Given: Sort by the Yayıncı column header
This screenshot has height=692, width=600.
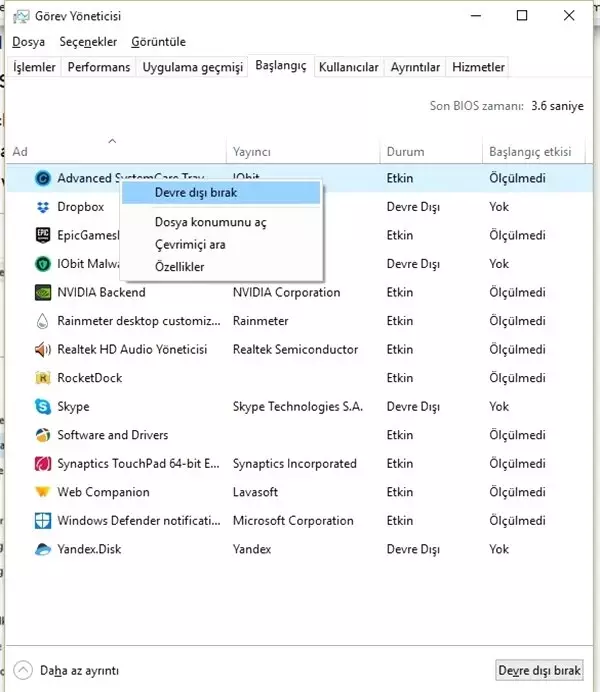Looking at the screenshot, I should [x=303, y=151].
